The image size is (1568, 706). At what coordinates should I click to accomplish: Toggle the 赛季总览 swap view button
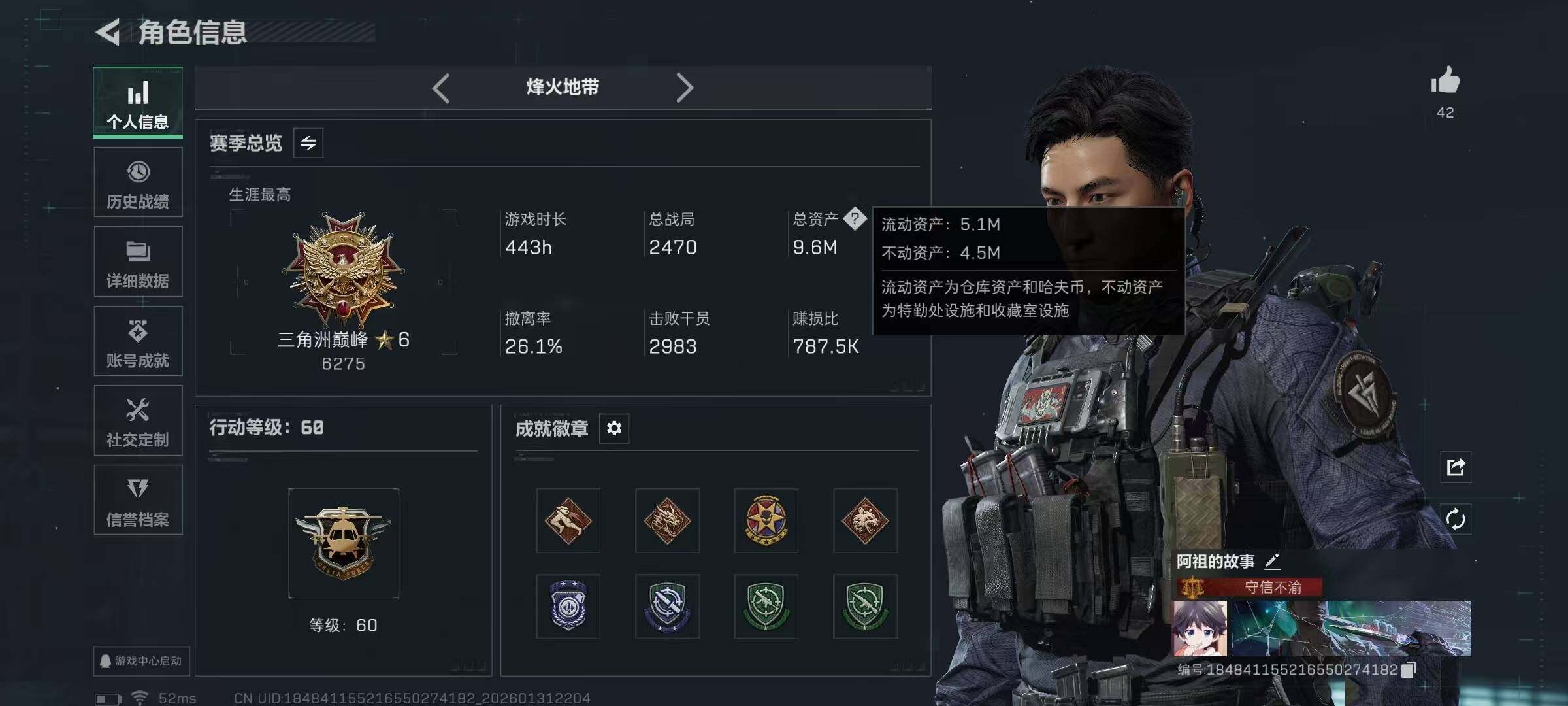(x=308, y=143)
